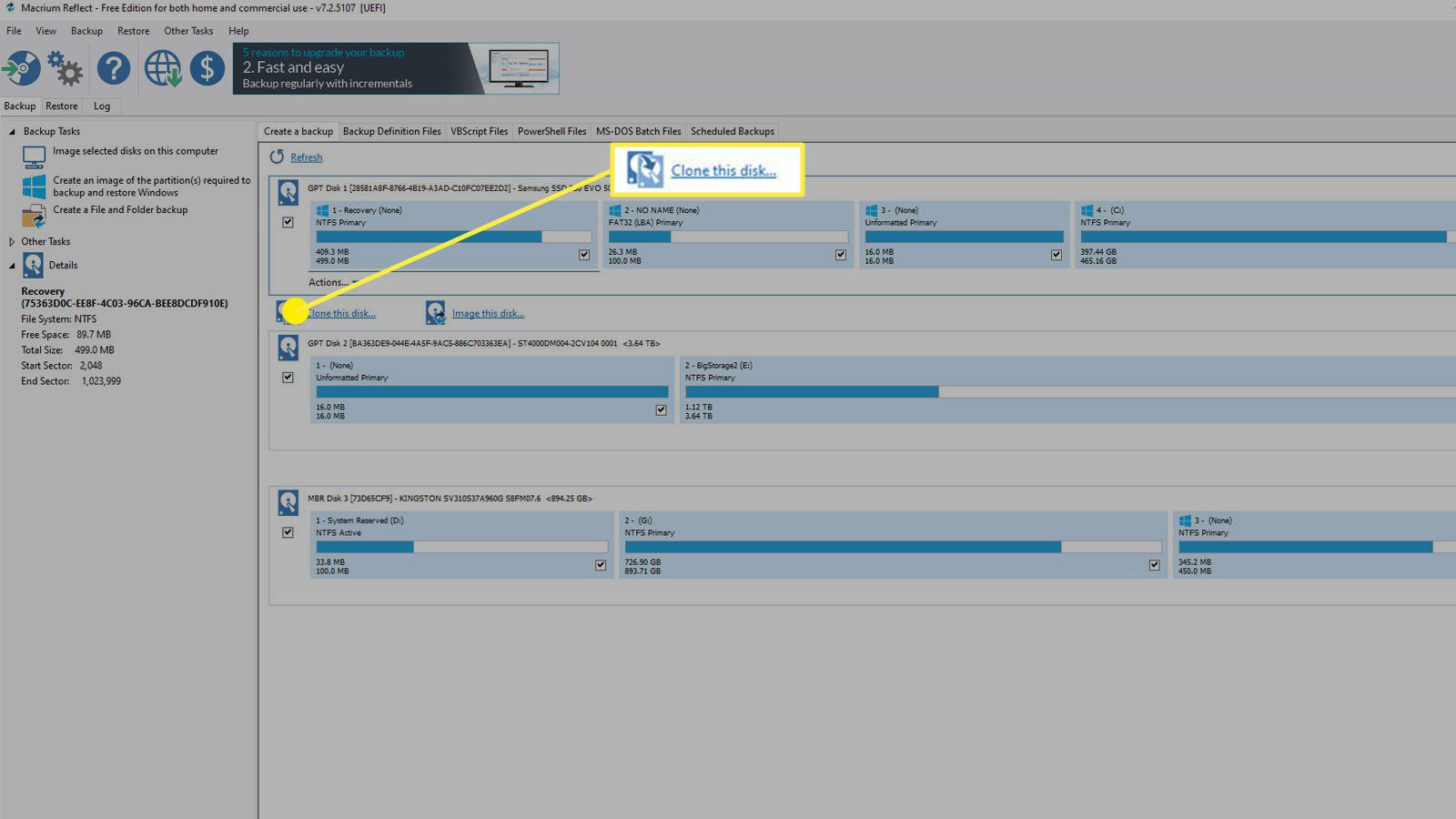The width and height of the screenshot is (1456, 819).
Task: Click the monitor icon for imaging selected disks
Action: 34,157
